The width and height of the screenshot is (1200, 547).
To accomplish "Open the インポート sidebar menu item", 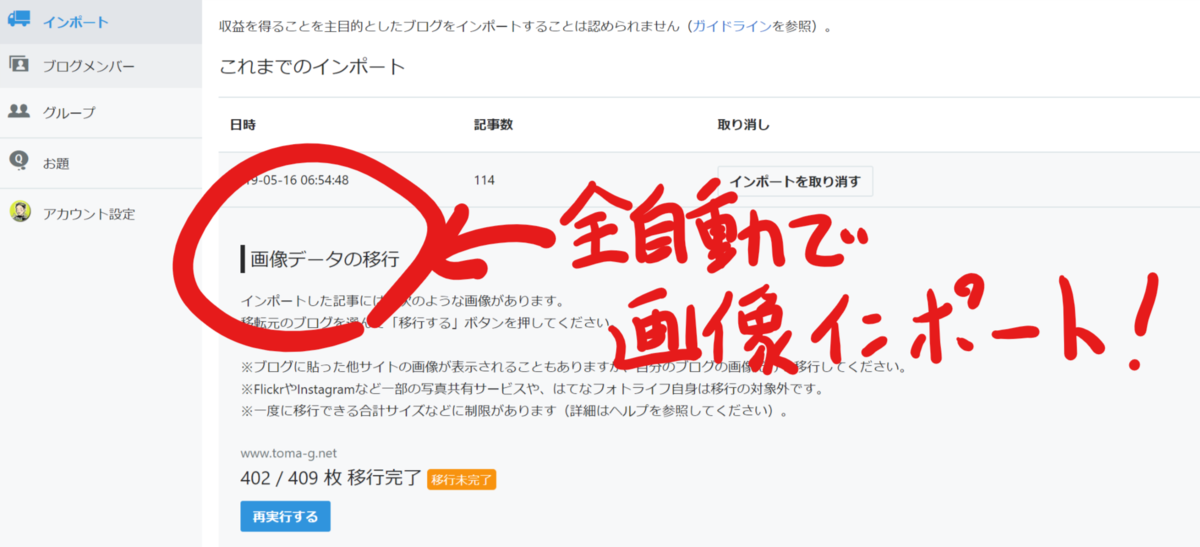I will click(x=101, y=22).
